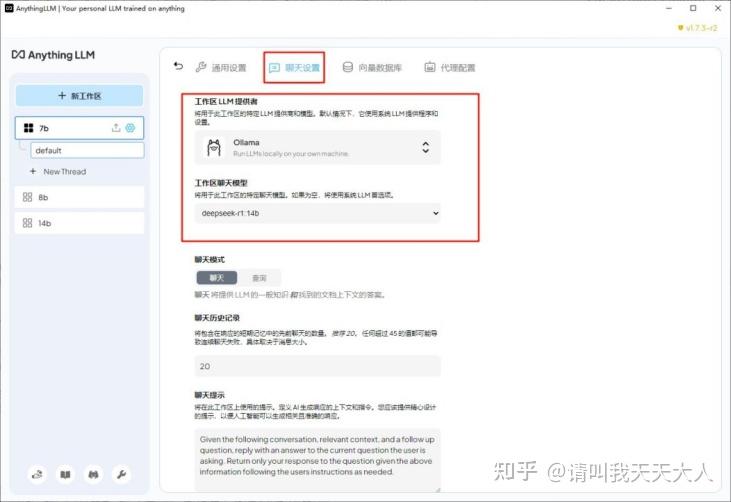Click the 聊天提示 heading
731x502 pixels.
point(209,395)
